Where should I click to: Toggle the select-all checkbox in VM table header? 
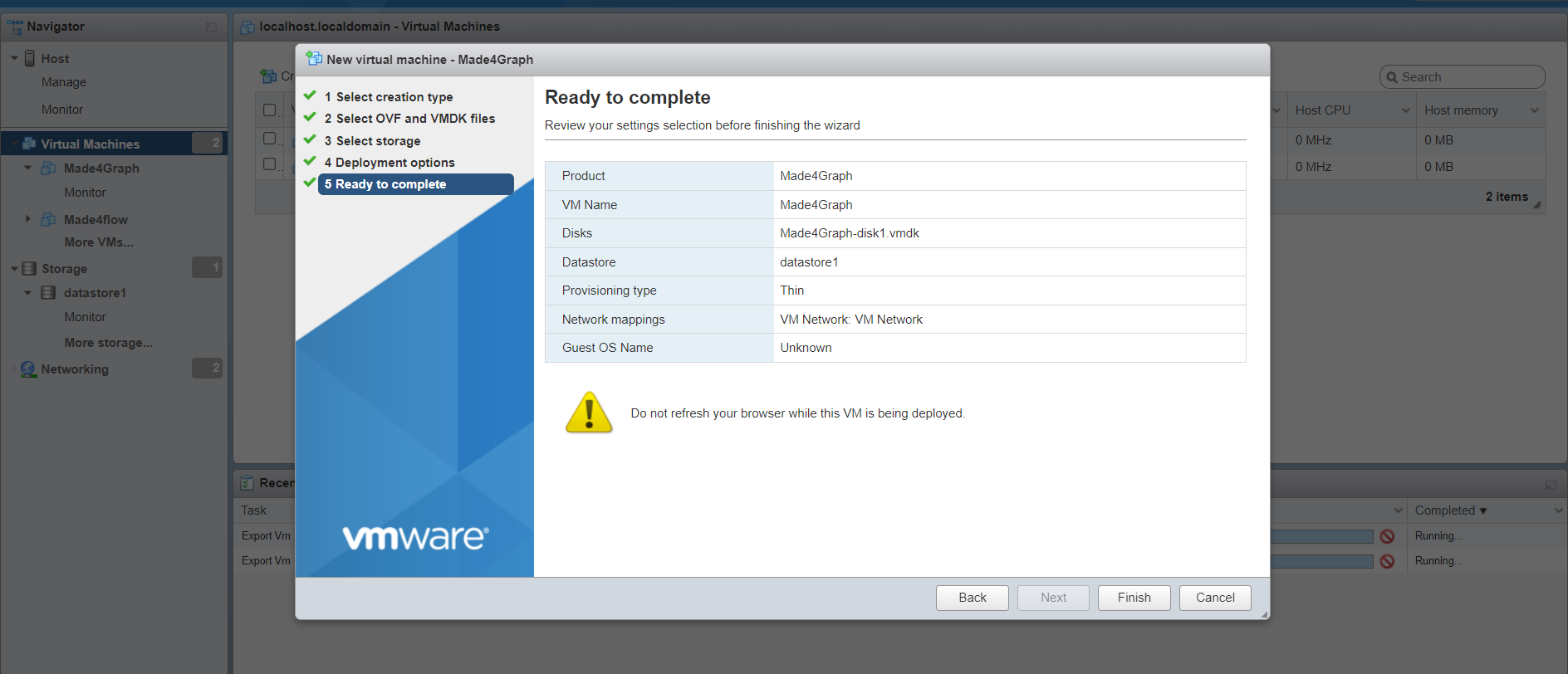click(269, 110)
